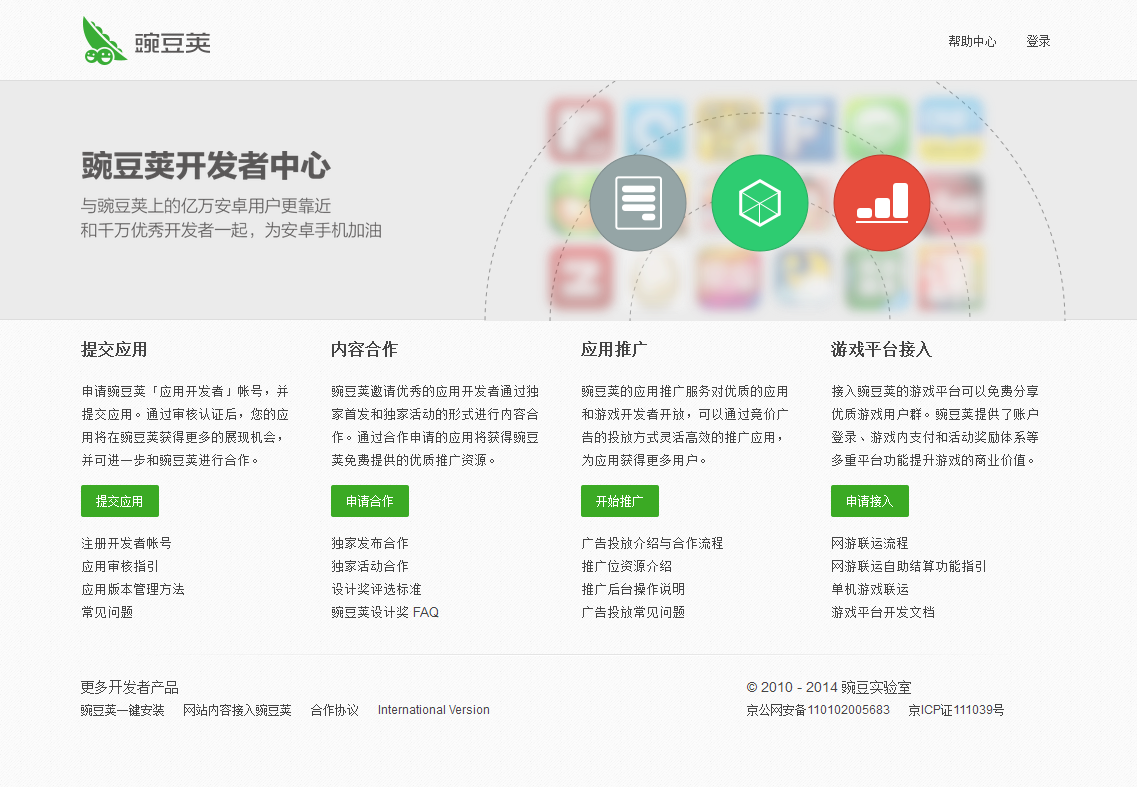Go to 独家发布合作 link
Viewport: 1137px width, 787px height.
tap(370, 543)
